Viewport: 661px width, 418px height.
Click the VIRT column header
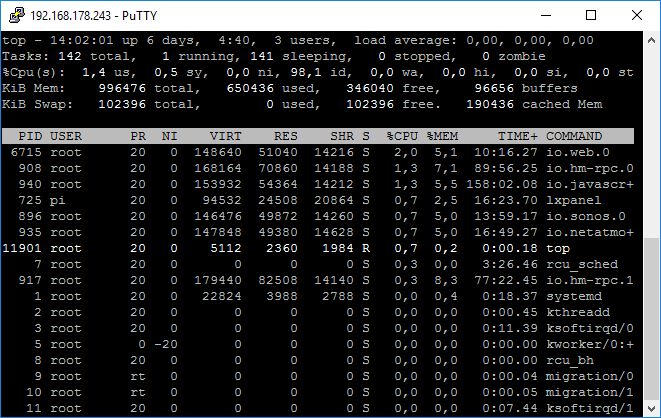(x=226, y=136)
